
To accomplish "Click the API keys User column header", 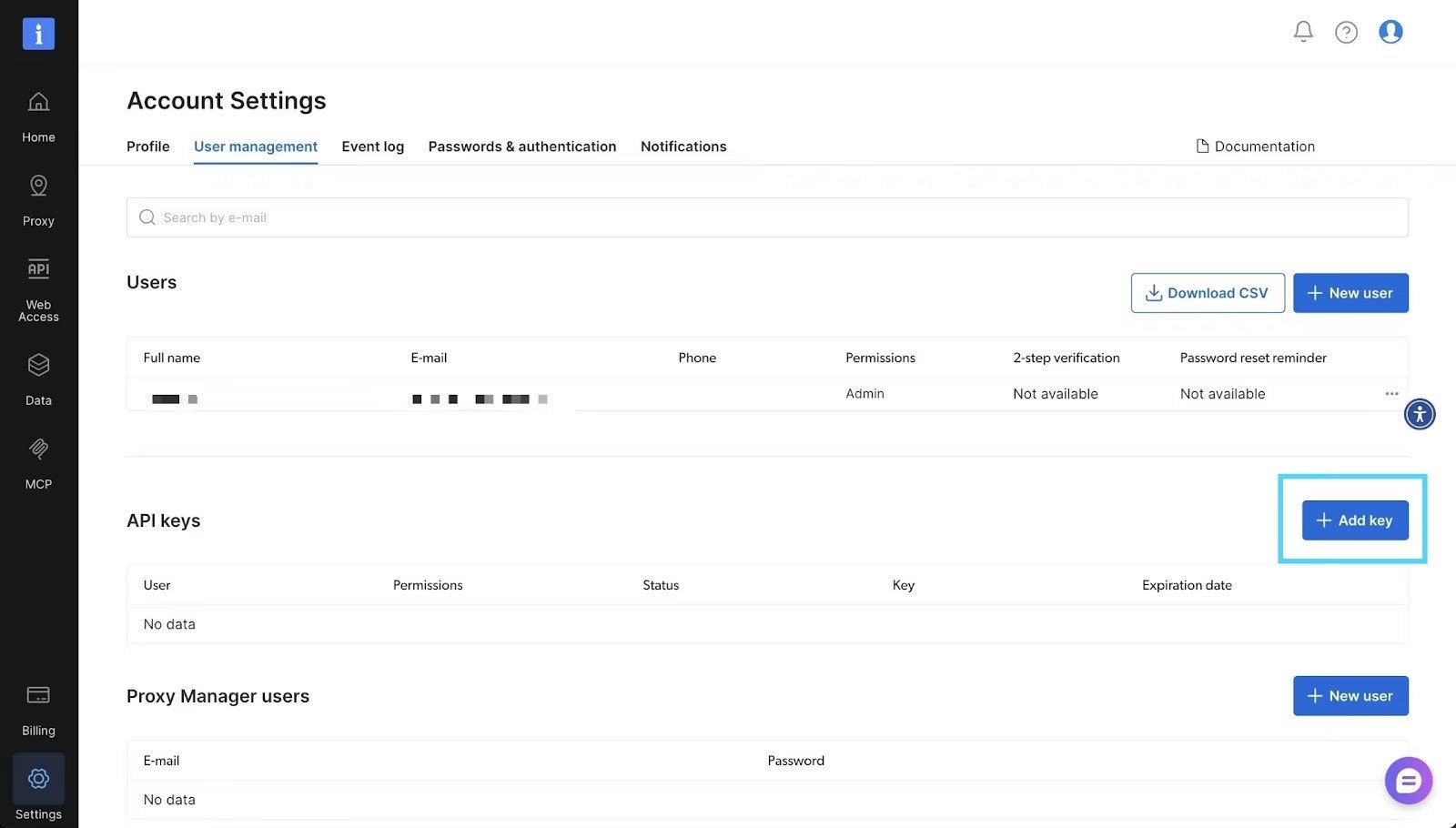I will (x=157, y=585).
